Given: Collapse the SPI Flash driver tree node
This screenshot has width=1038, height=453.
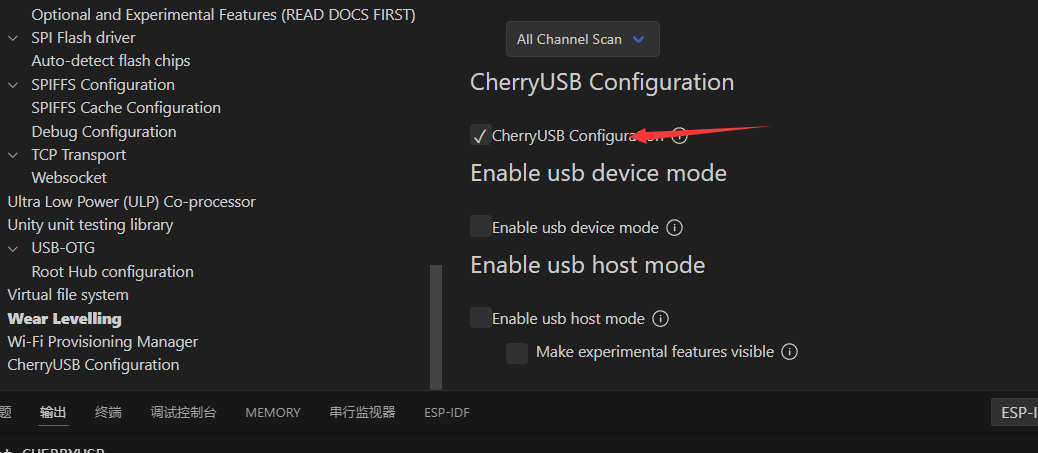Looking at the screenshot, I should 13,38.
